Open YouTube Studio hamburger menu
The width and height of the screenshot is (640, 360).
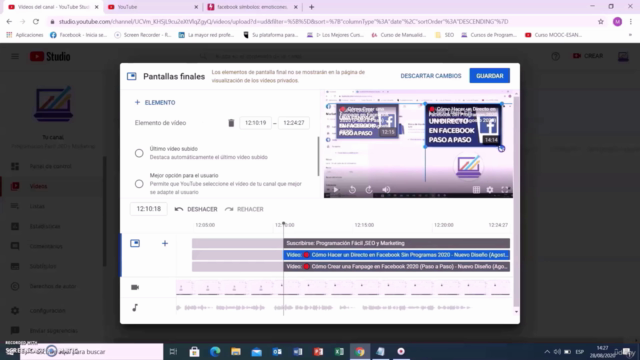pyautogui.click(x=15, y=56)
